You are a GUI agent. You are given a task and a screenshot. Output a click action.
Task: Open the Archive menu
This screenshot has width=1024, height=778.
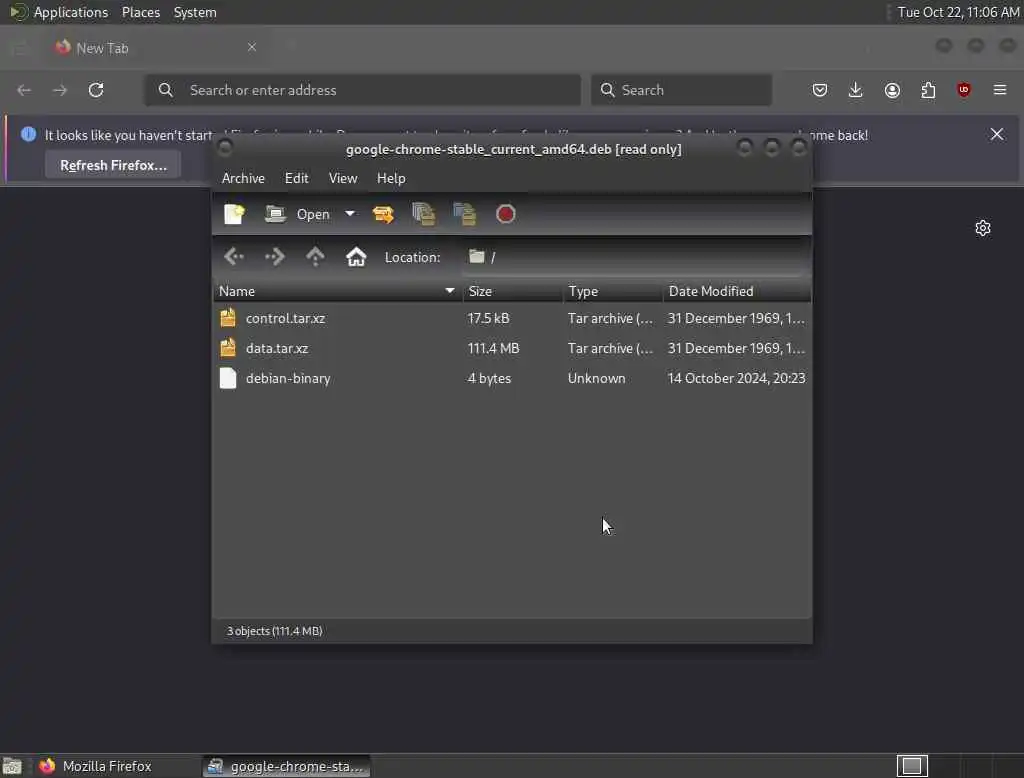pyautogui.click(x=243, y=178)
